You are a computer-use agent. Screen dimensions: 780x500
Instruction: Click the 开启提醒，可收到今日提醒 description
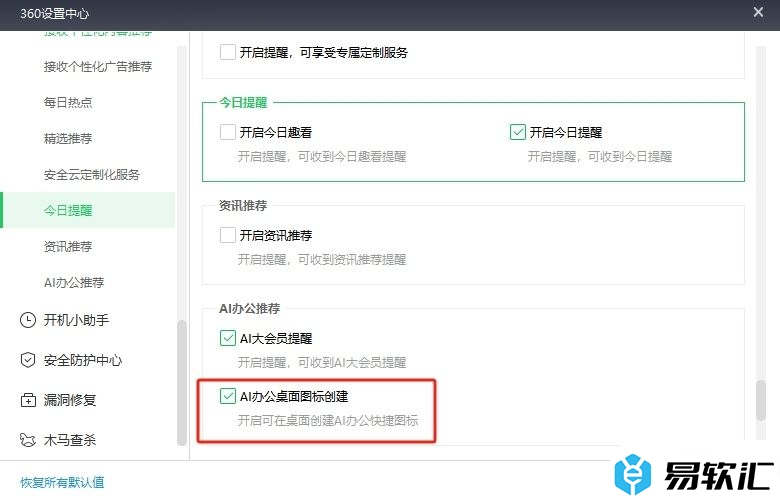[599, 157]
